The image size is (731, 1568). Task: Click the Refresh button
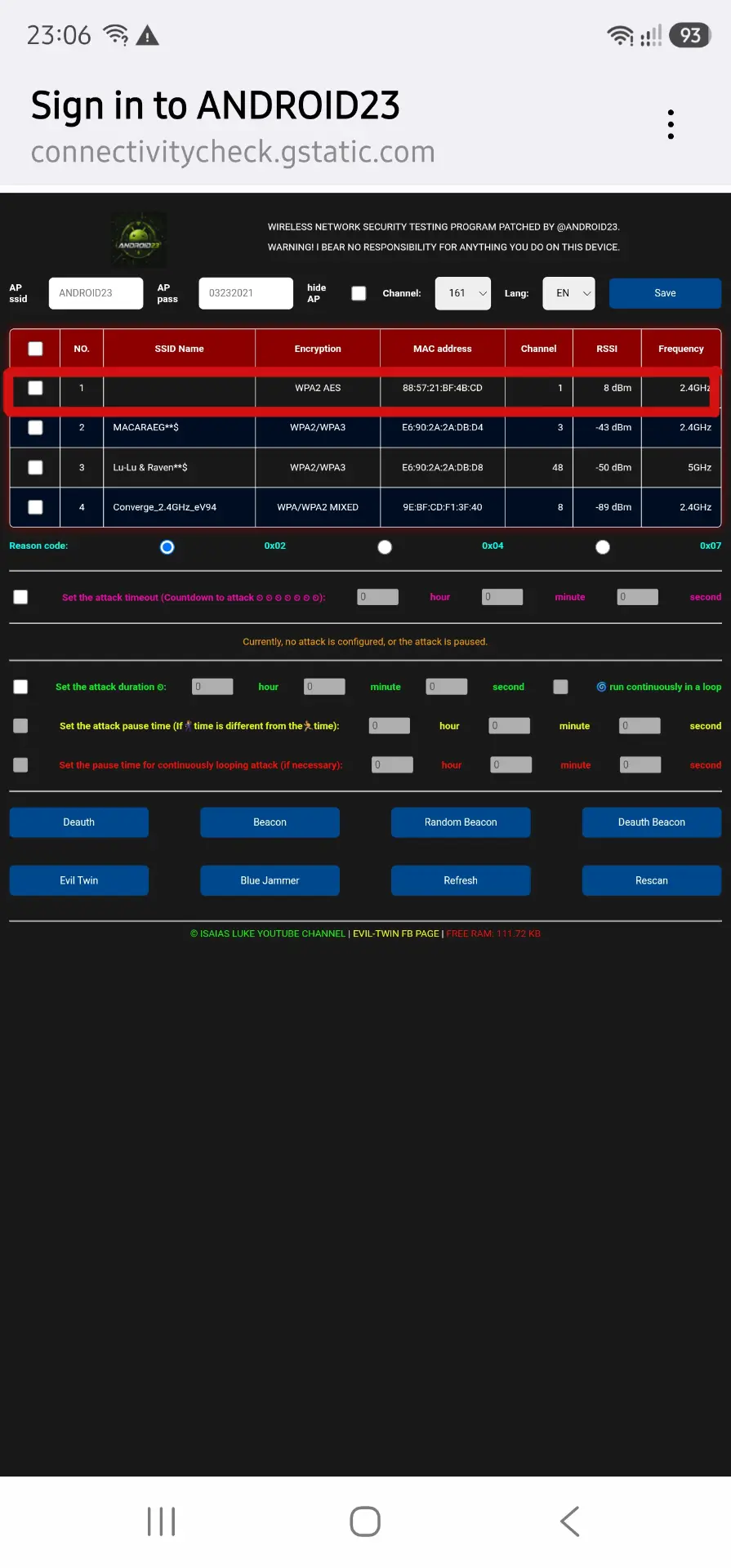[x=461, y=880]
